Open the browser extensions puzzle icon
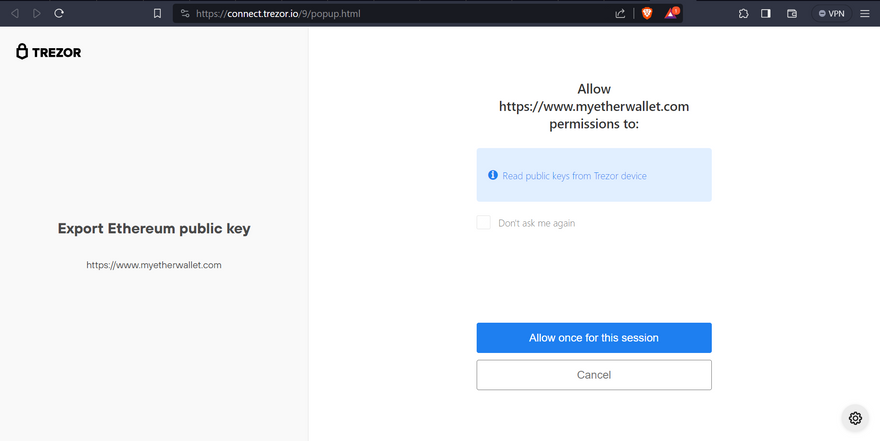This screenshot has width=880, height=441. coord(743,13)
